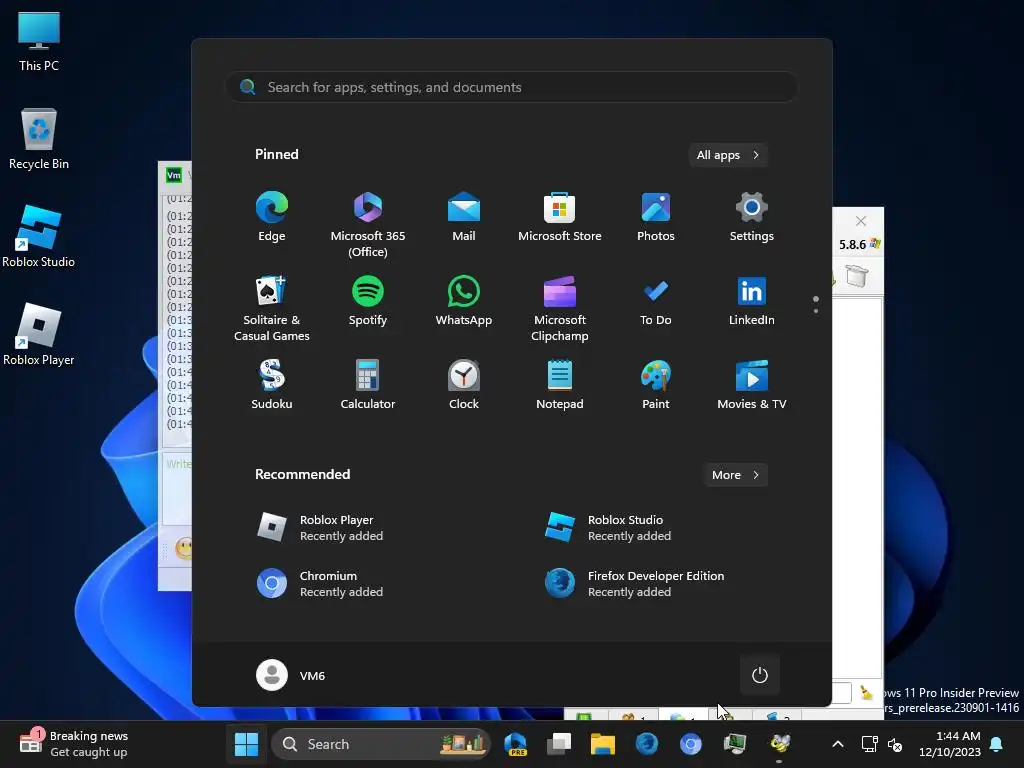Expand the All apps list
This screenshot has height=768, width=1024.
click(728, 155)
